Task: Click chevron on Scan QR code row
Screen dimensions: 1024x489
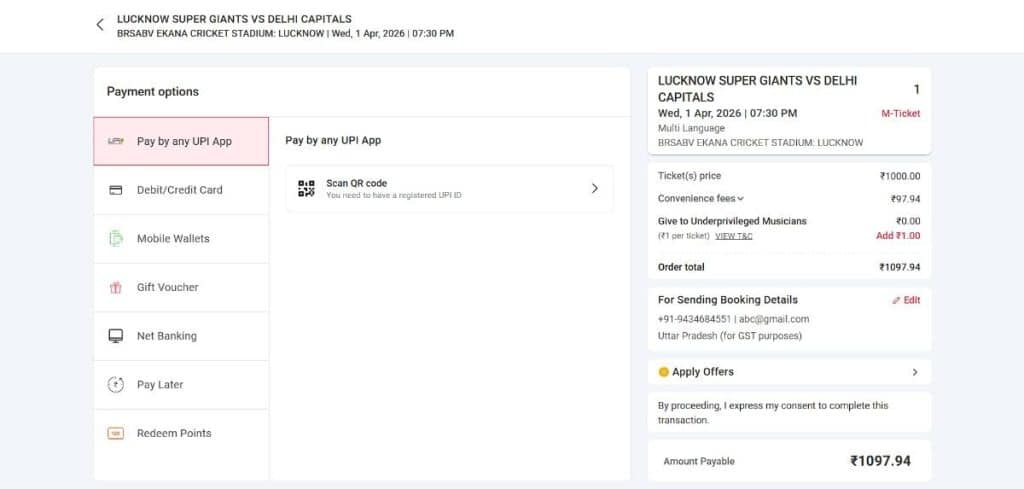Action: 594,189
